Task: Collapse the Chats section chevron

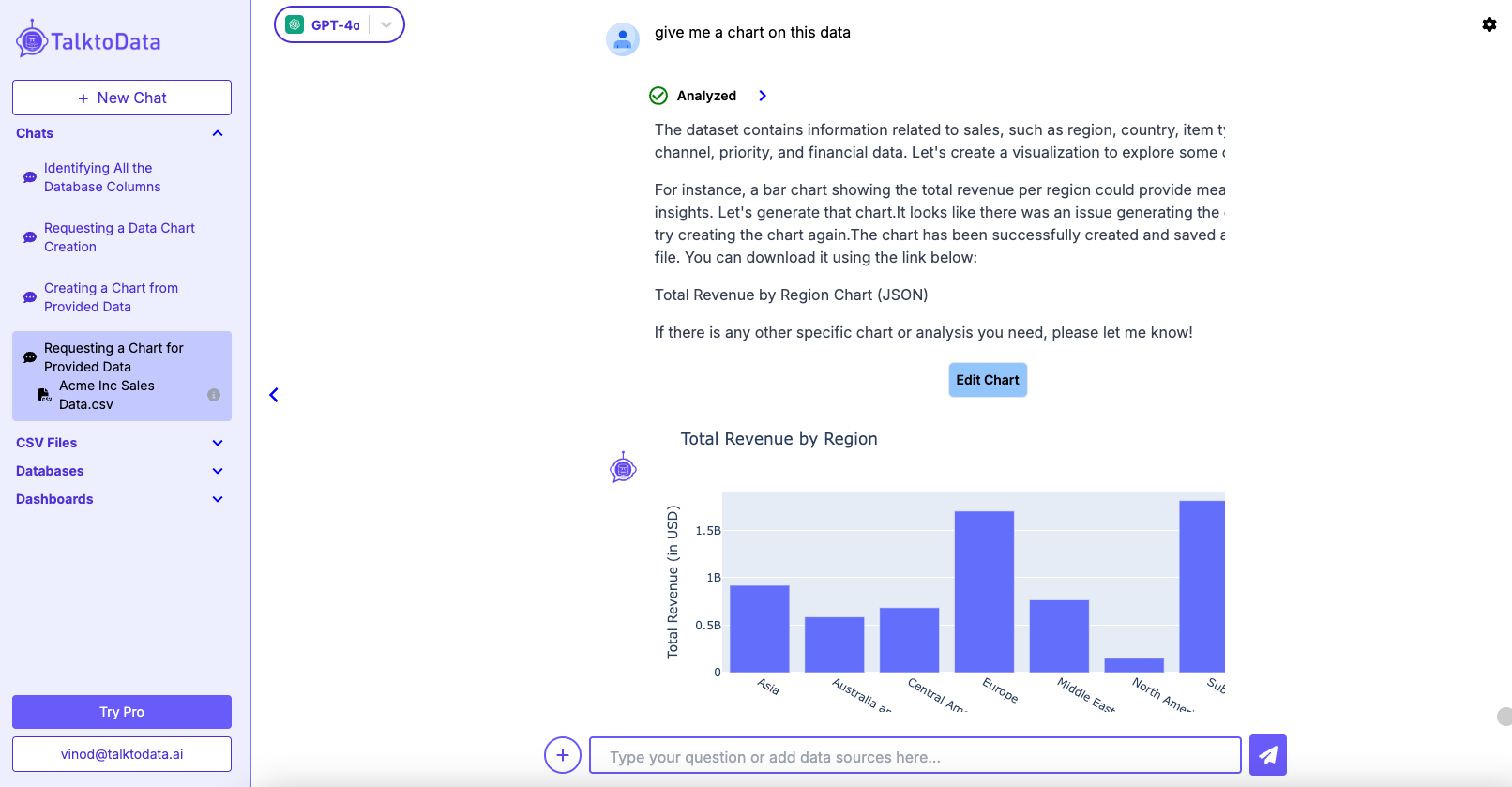Action: (x=218, y=133)
